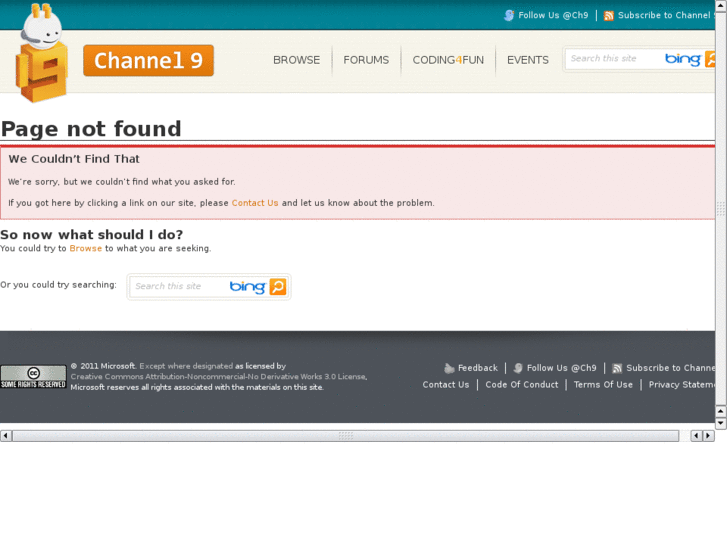
Task: Click the Channel 9 mascot logo
Action: tap(42, 52)
